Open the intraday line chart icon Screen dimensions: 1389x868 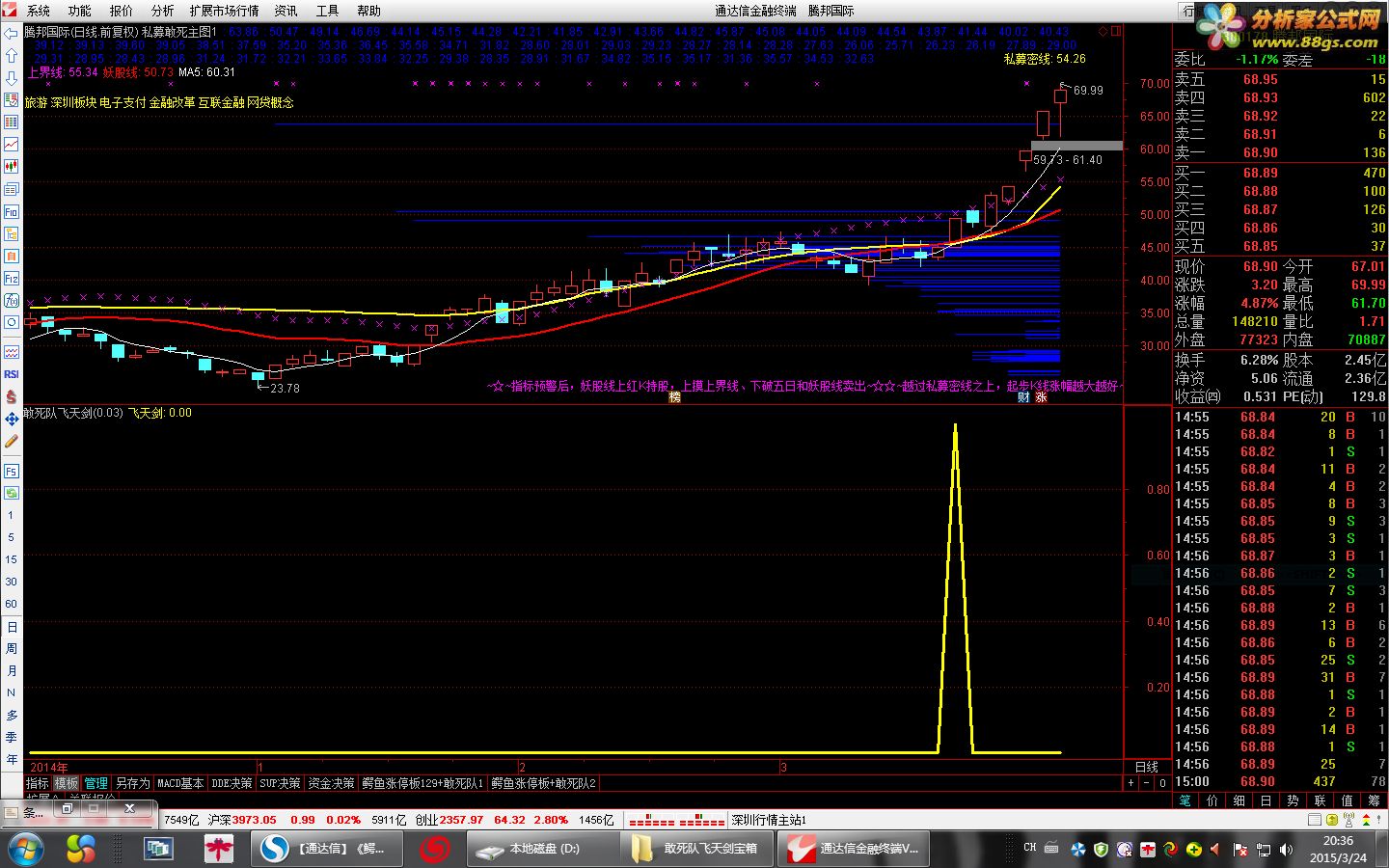pos(12,145)
